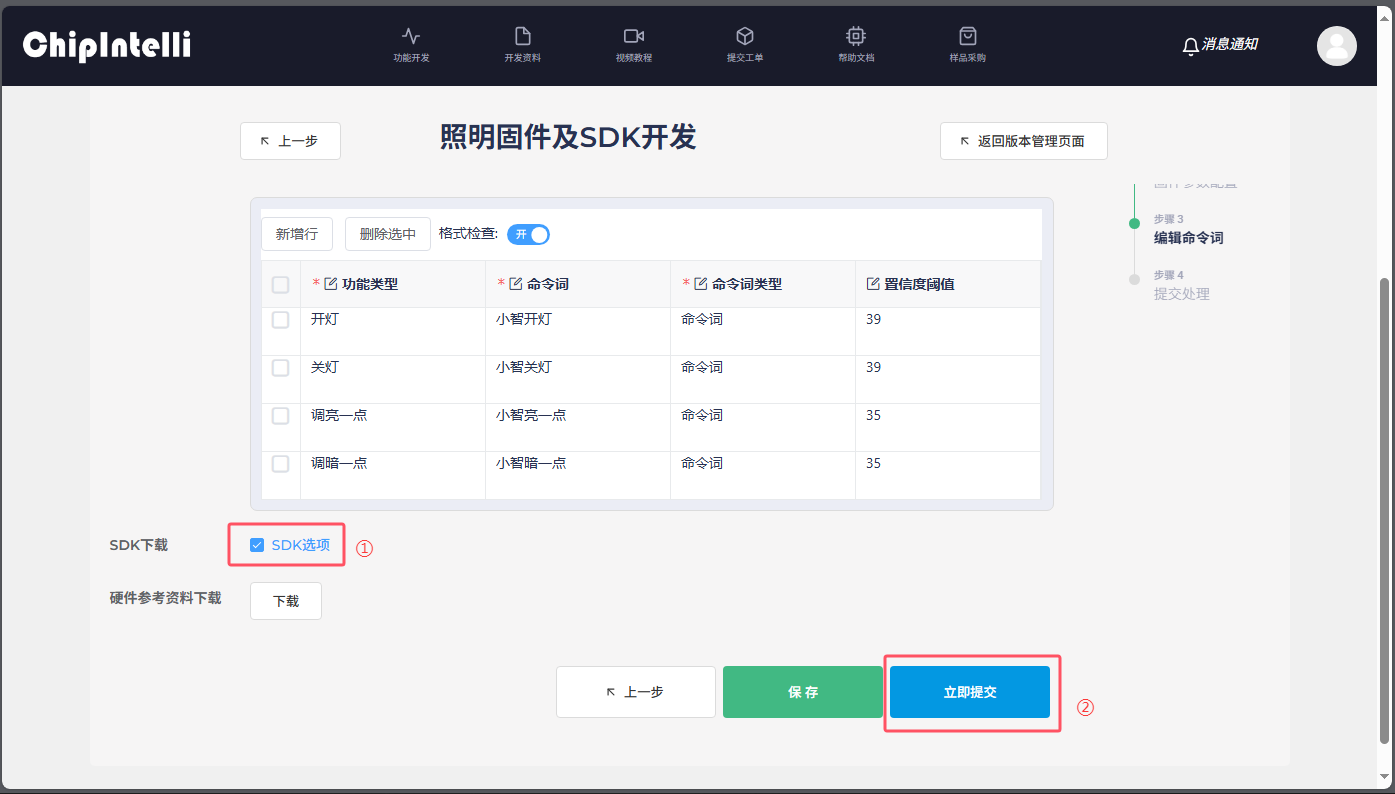Check the 调暗一点 row checkbox
This screenshot has height=794, width=1395.
click(281, 464)
